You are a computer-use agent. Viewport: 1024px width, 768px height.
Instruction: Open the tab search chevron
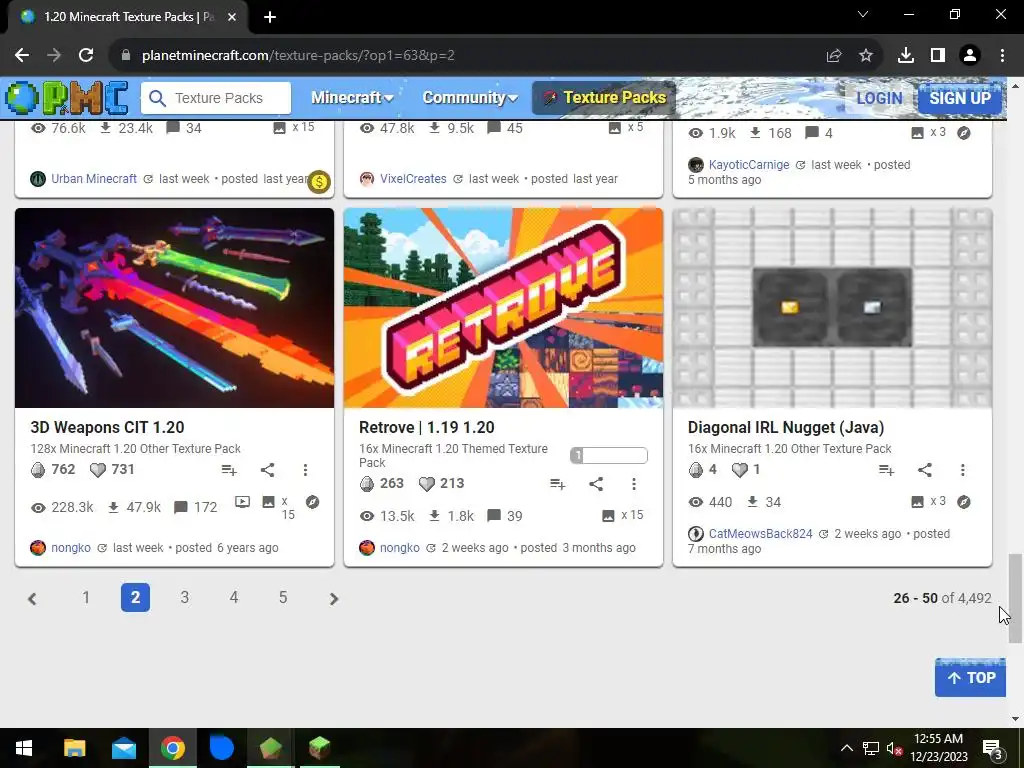click(x=863, y=14)
